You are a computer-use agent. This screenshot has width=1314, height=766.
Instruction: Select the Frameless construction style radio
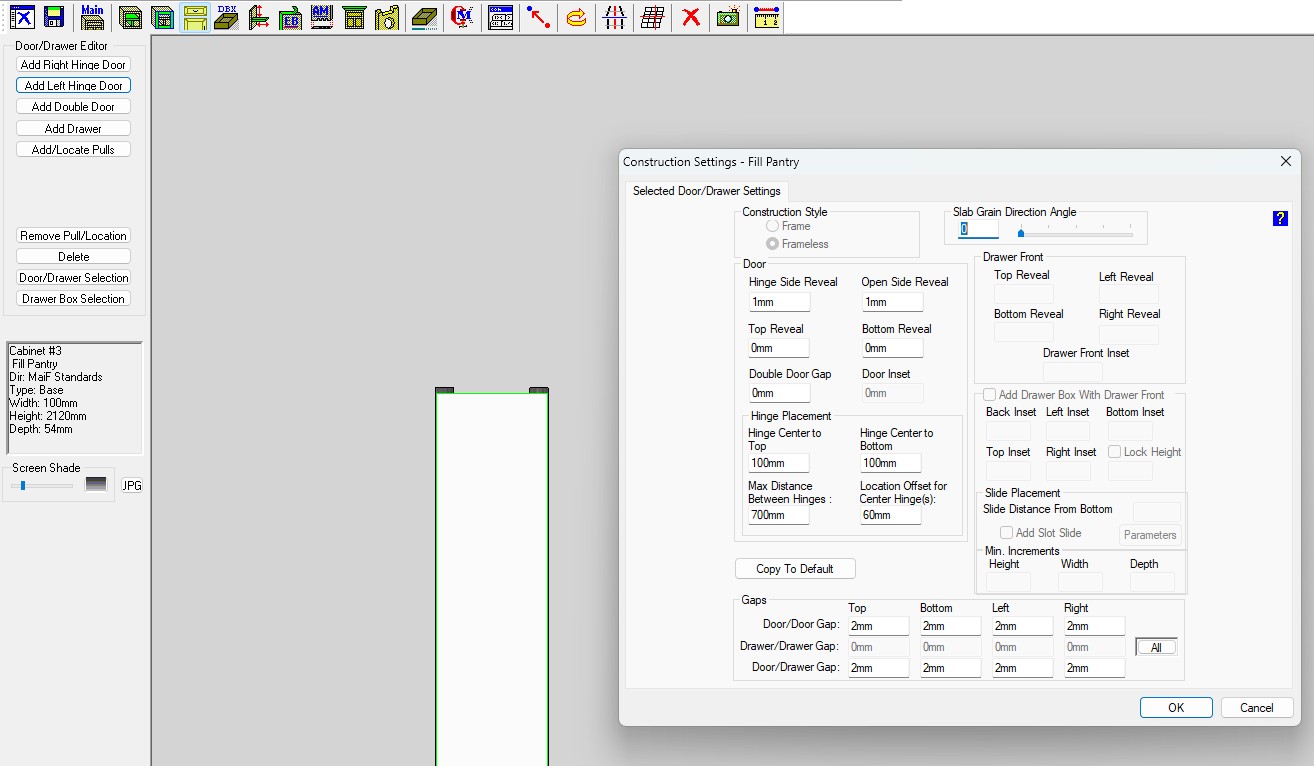point(773,244)
